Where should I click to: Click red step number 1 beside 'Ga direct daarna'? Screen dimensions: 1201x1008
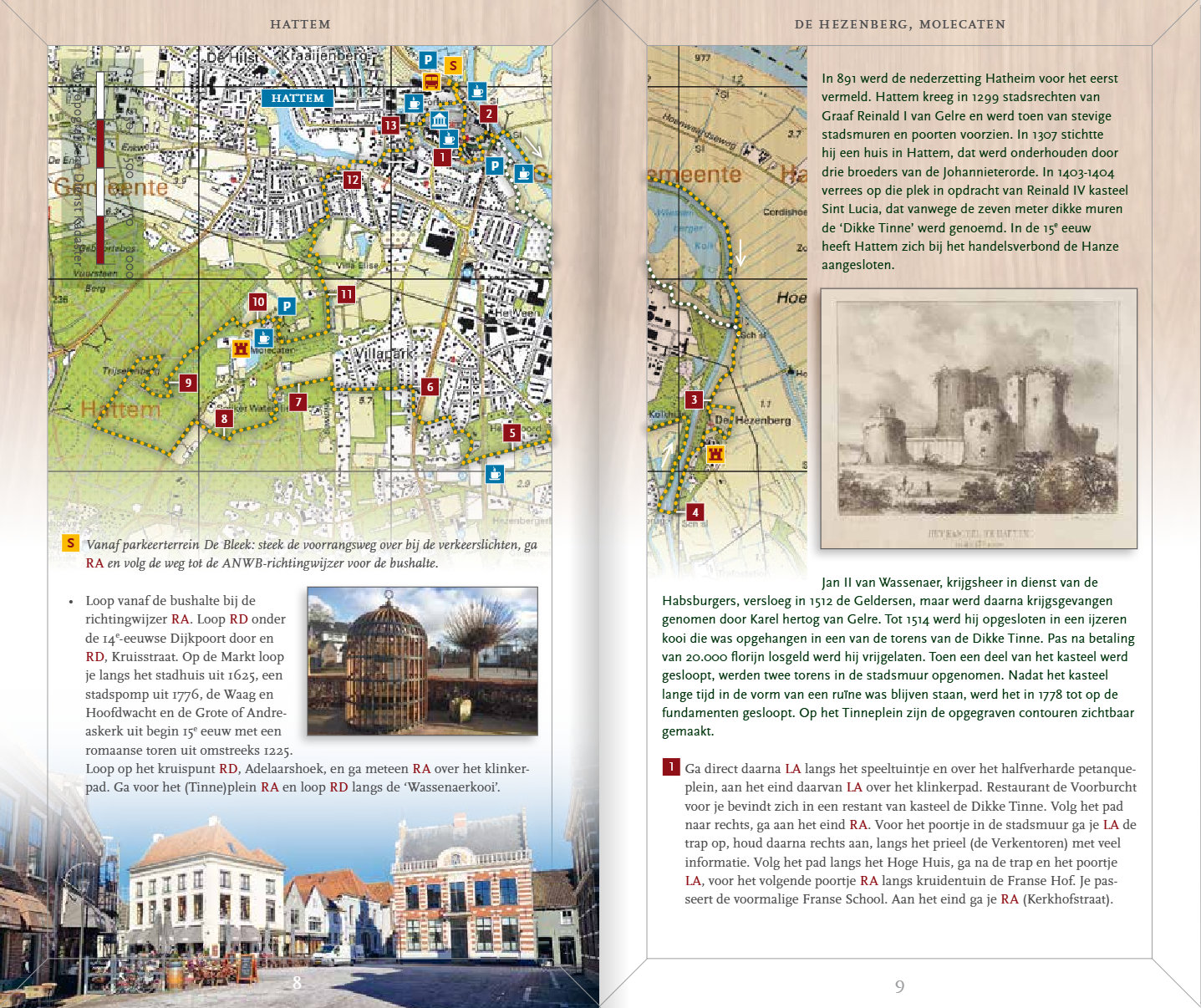(x=671, y=766)
